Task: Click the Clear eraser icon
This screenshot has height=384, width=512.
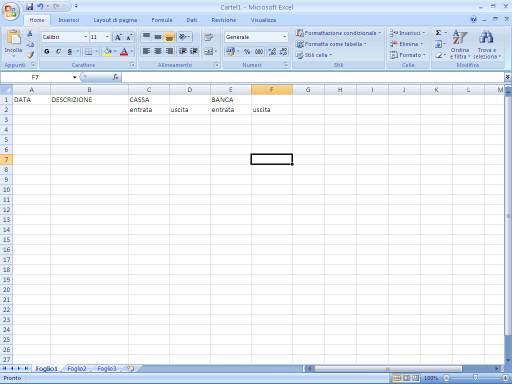Action: click(438, 56)
